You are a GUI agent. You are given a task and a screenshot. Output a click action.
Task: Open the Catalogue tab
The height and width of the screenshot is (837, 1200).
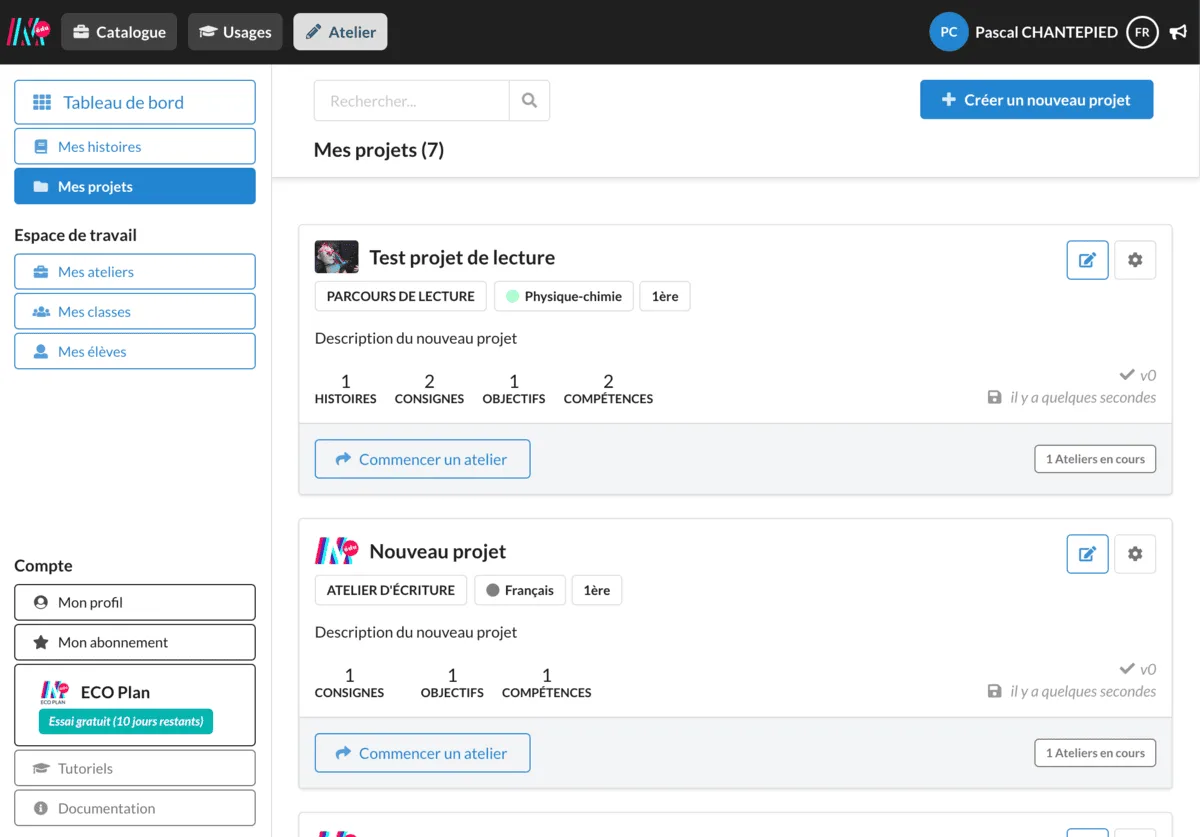[x=119, y=32]
